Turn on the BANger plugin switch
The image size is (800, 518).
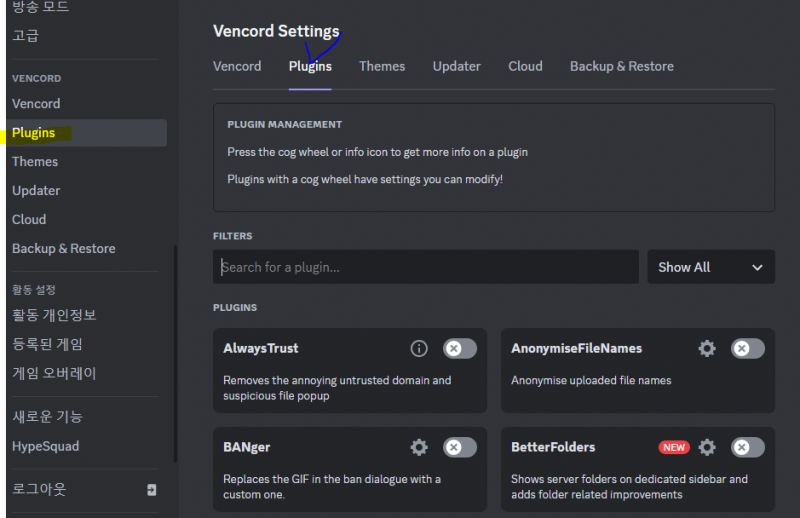(x=460, y=448)
